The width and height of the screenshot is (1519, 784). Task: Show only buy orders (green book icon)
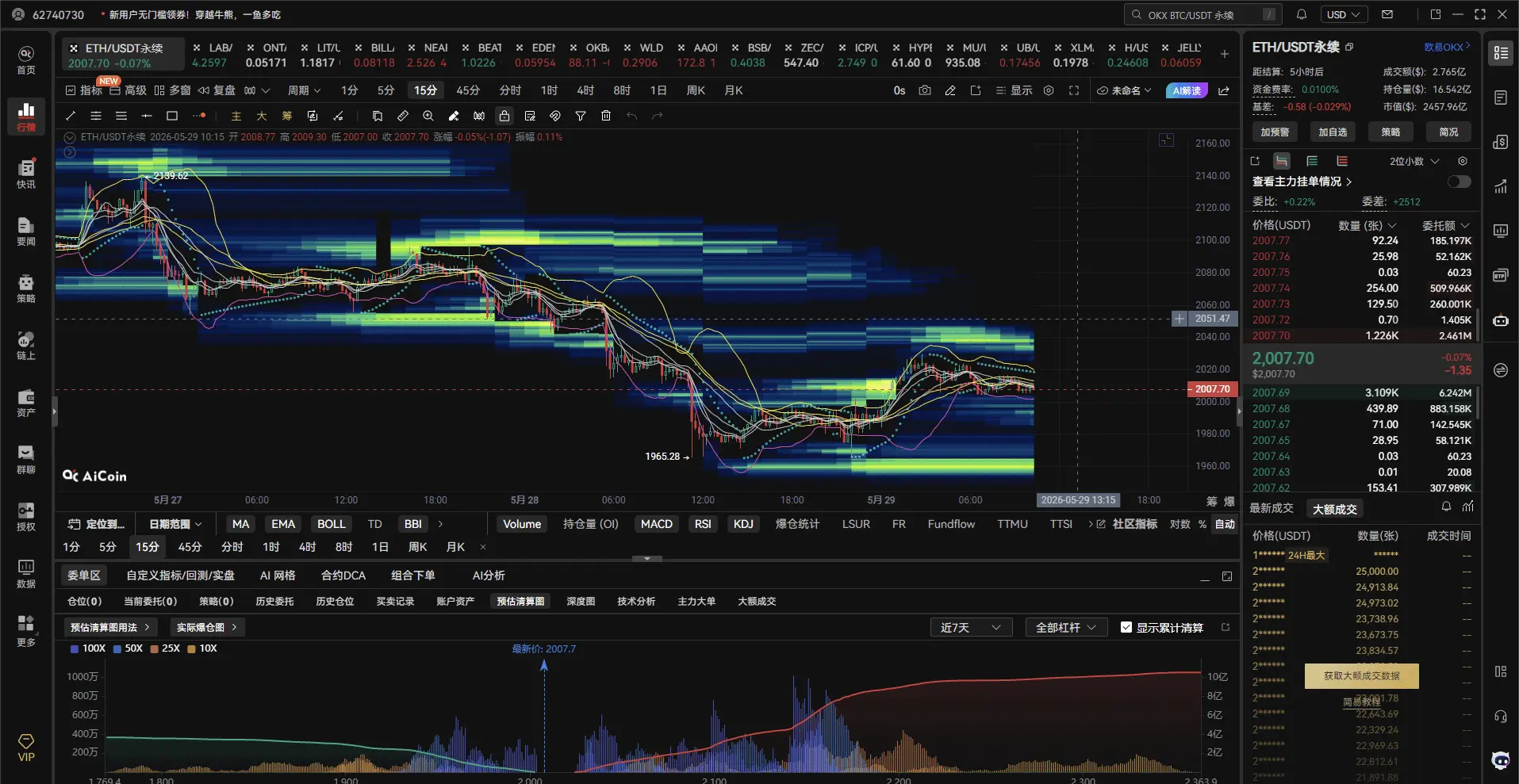1312,161
